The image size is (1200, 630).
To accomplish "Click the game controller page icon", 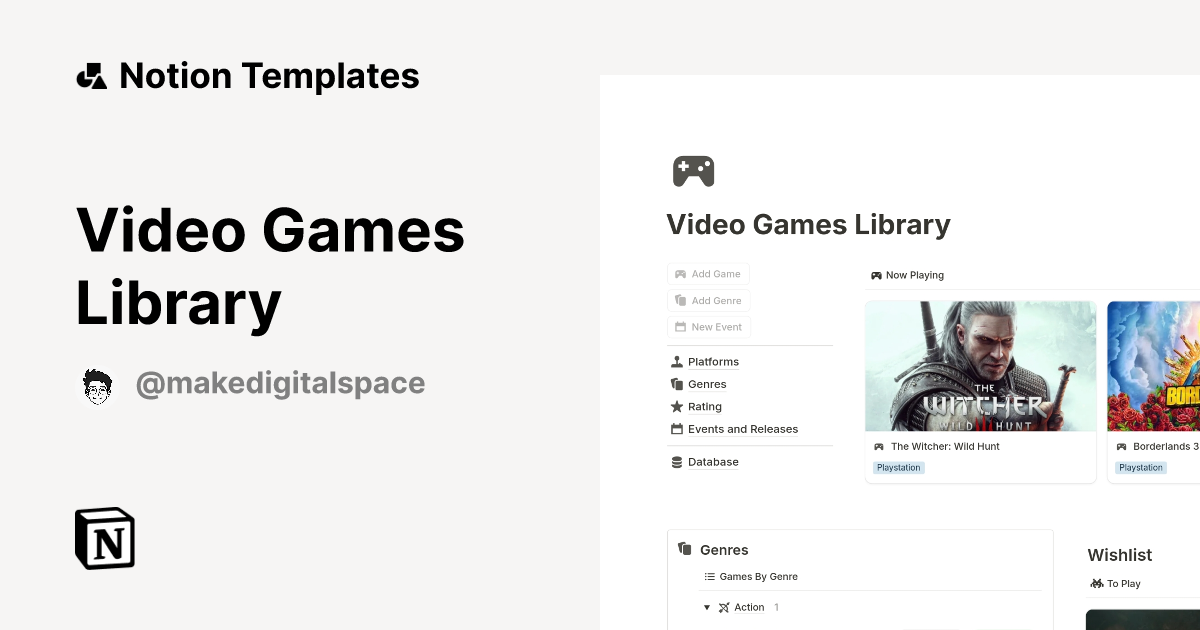I will coord(693,171).
